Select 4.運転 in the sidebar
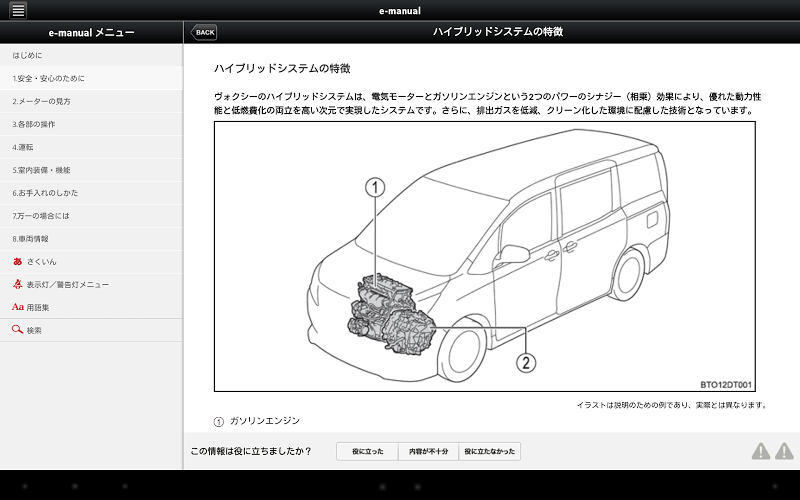 [91, 147]
